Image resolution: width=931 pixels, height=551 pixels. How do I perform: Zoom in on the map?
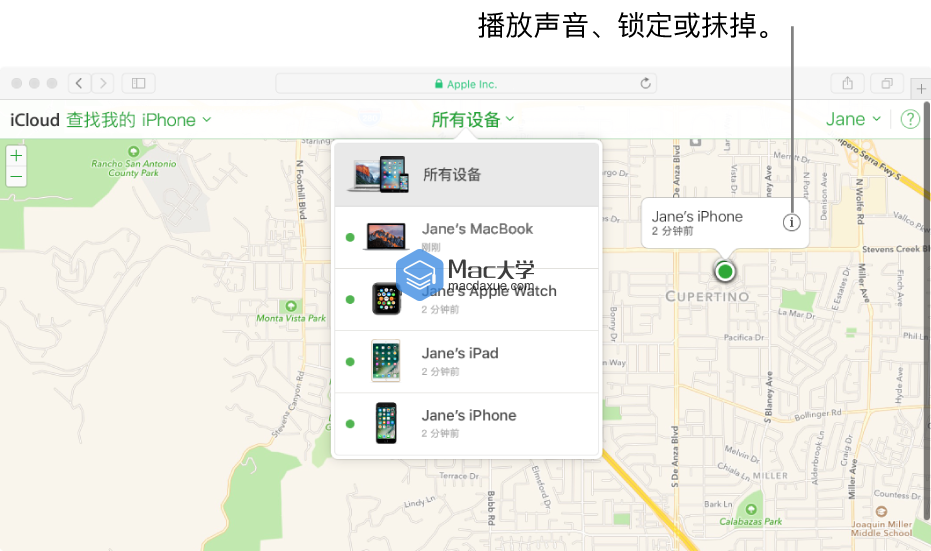coord(16,156)
